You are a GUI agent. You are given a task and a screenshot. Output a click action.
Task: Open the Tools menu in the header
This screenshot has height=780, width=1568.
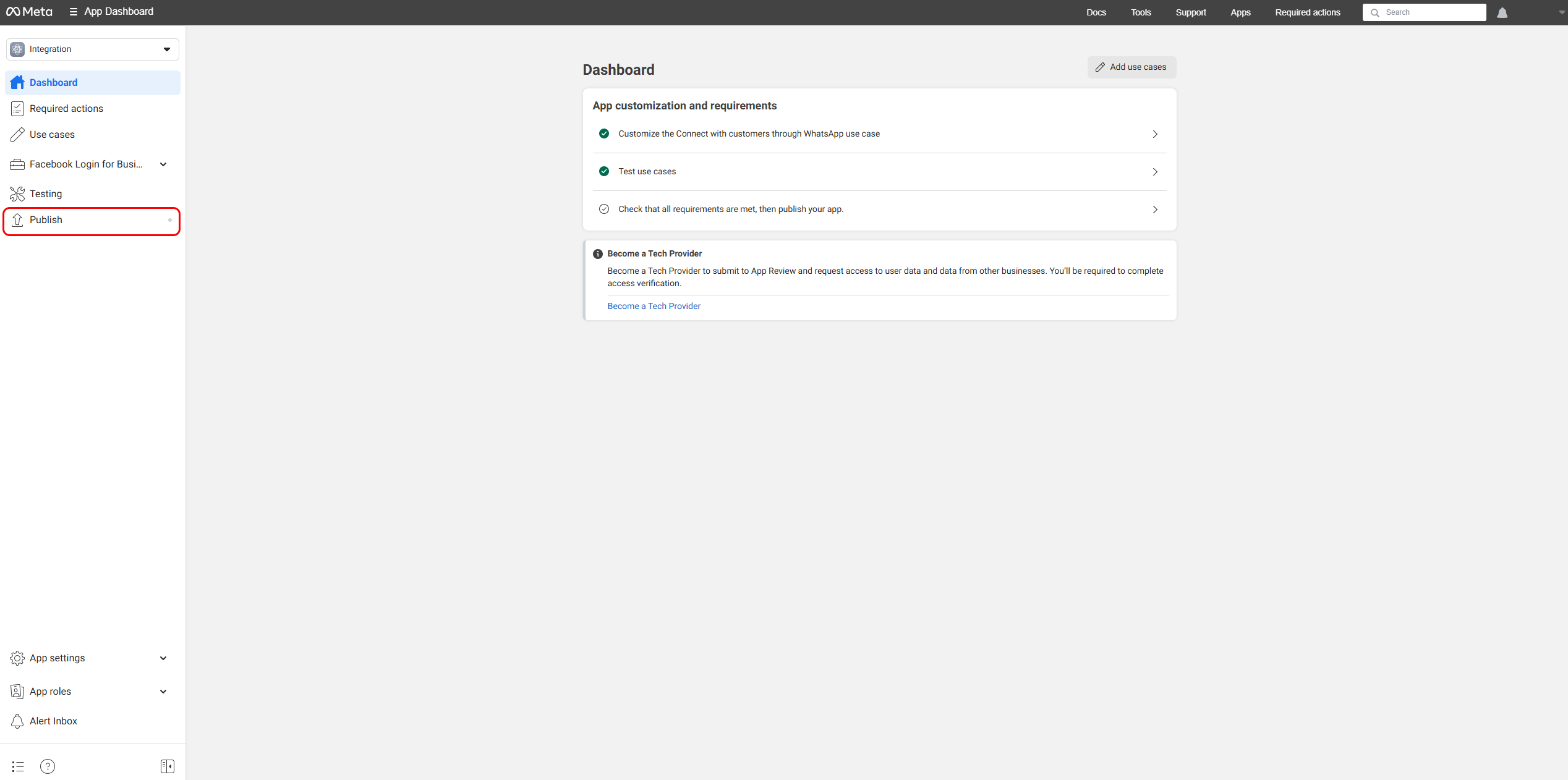click(1141, 12)
